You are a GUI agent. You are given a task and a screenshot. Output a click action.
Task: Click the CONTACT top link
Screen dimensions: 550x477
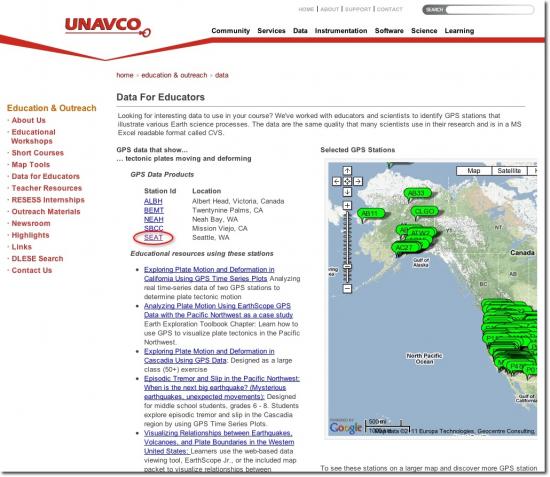click(389, 9)
